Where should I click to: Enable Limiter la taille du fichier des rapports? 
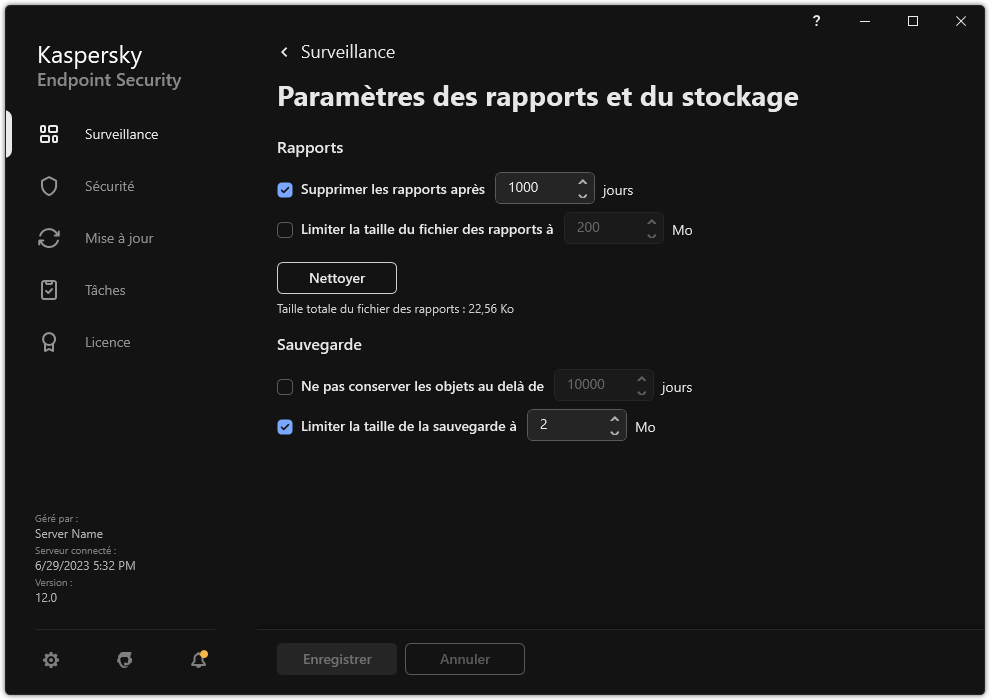point(285,230)
